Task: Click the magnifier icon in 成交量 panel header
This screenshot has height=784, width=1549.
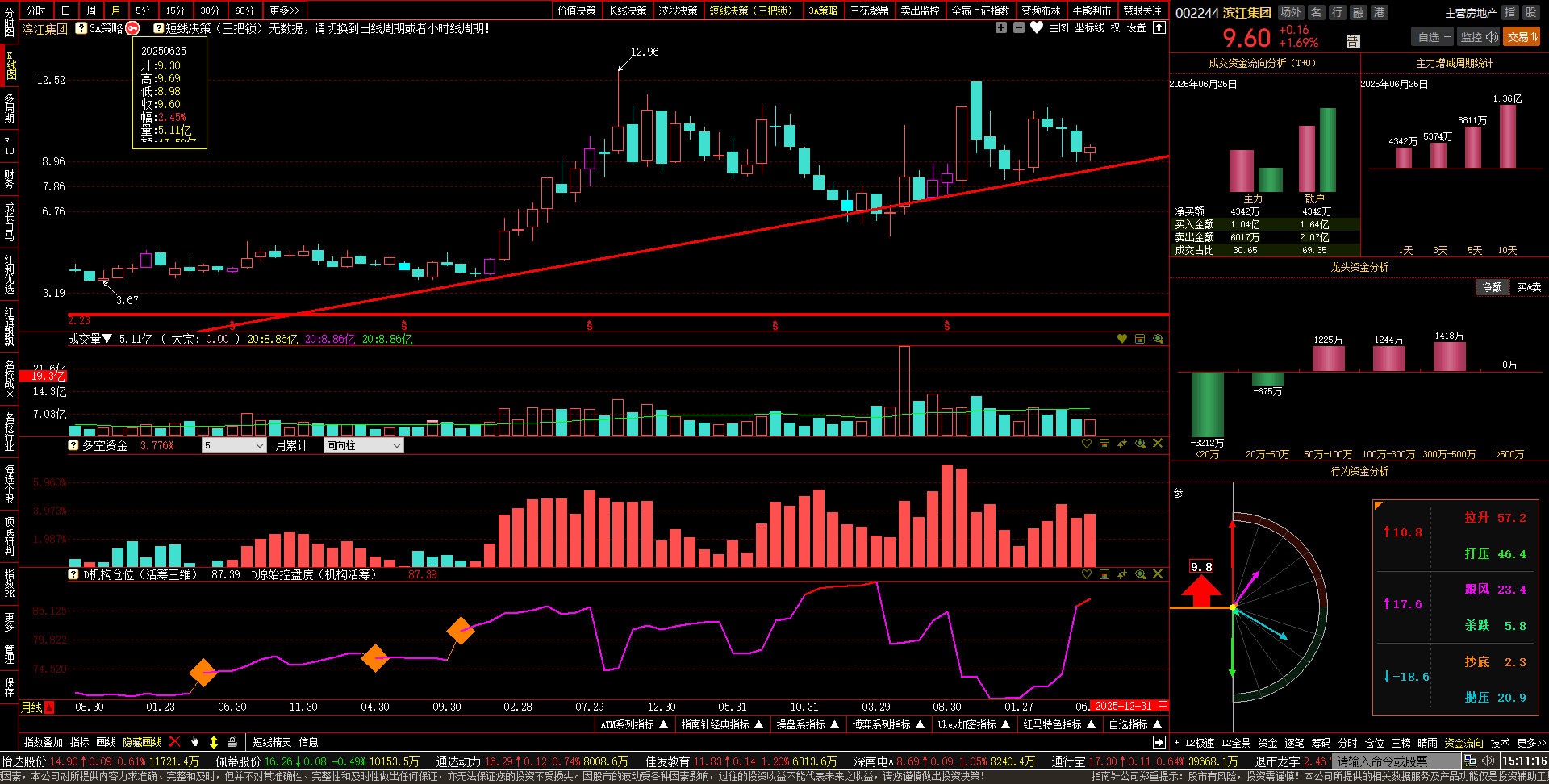Action: coord(1159,339)
